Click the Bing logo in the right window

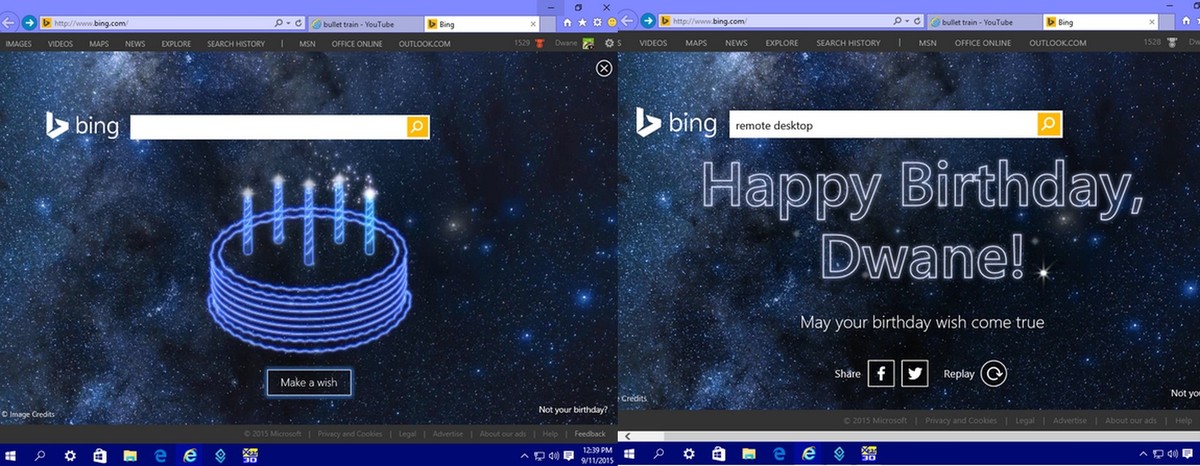[676, 122]
